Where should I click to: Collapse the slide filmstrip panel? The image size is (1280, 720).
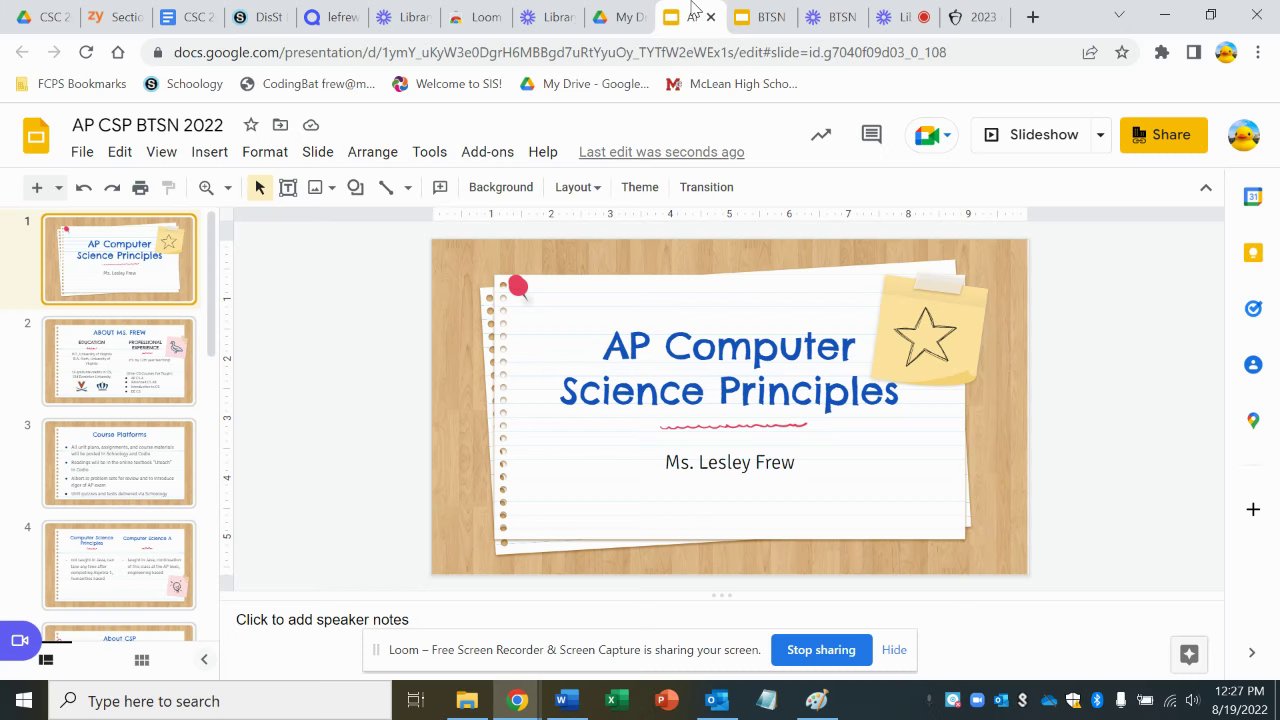click(204, 660)
